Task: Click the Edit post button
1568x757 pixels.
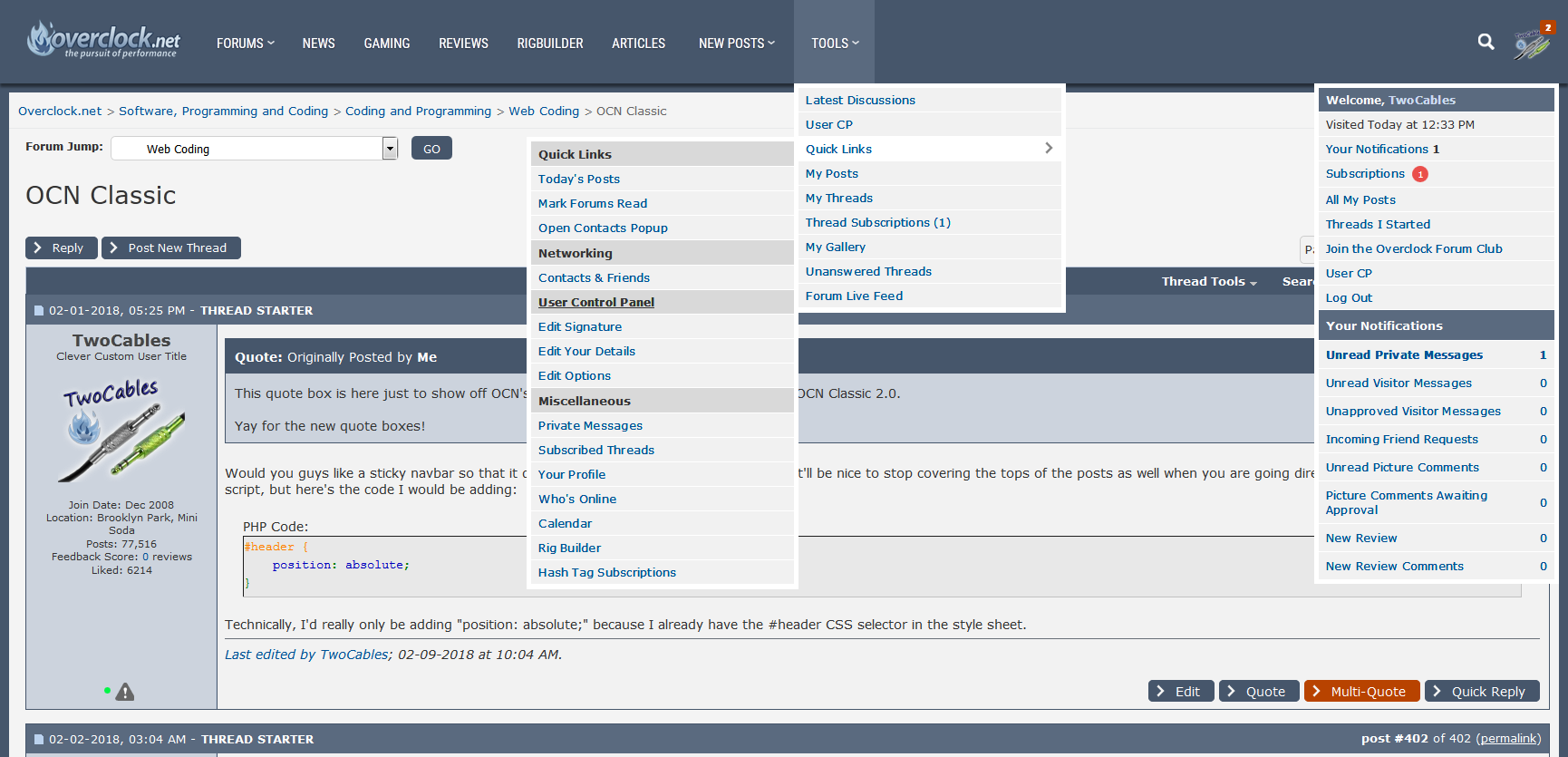Action: (1181, 691)
